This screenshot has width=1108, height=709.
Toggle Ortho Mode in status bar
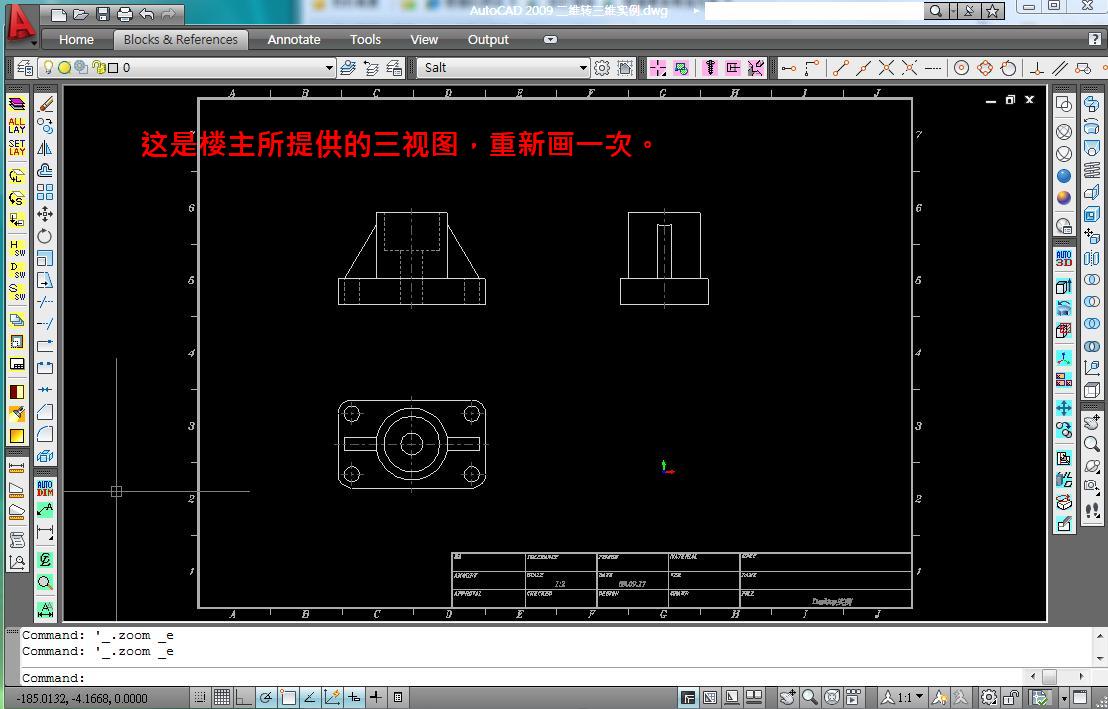click(243, 698)
